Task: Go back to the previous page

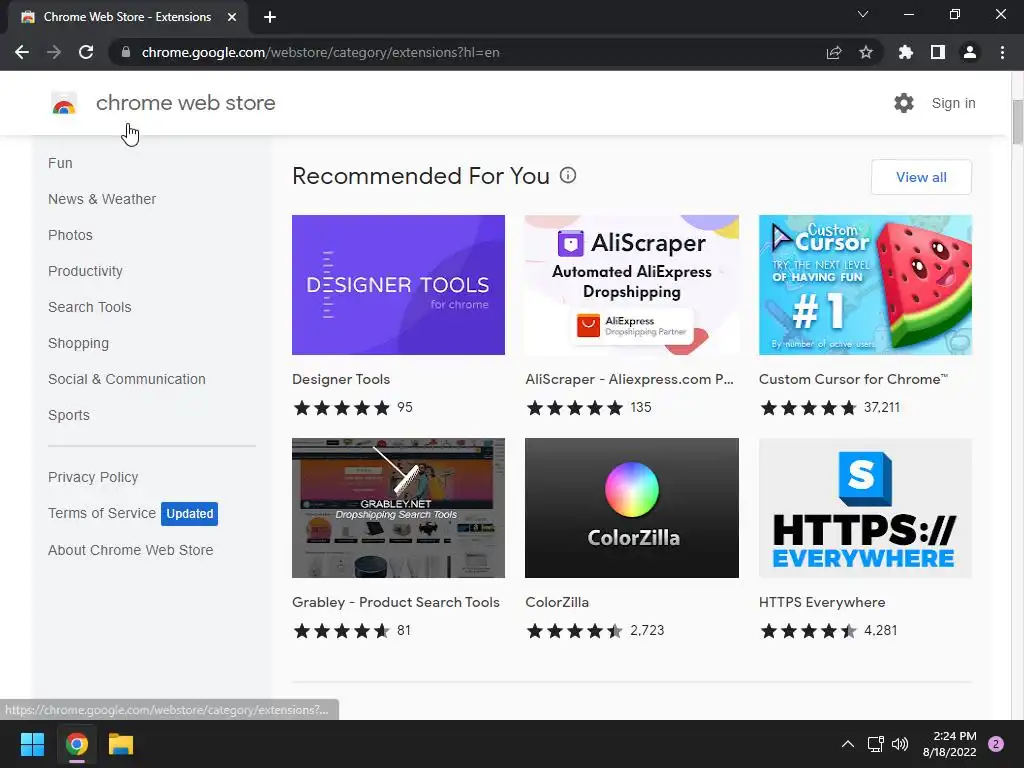Action: click(22, 52)
